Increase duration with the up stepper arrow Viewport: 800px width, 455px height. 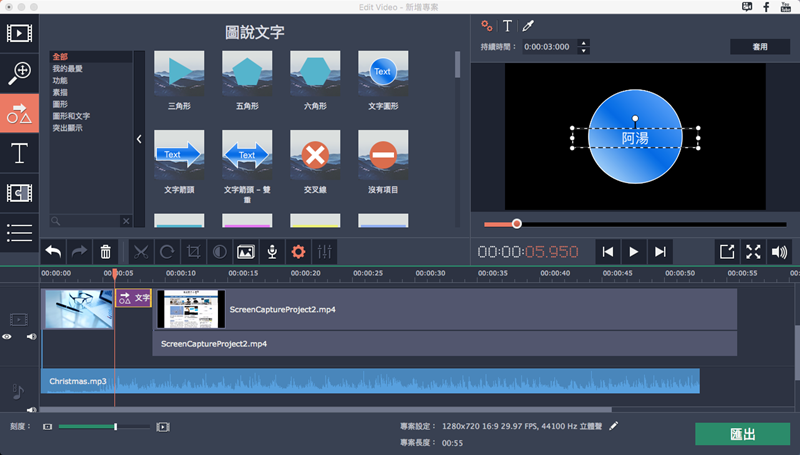click(584, 43)
